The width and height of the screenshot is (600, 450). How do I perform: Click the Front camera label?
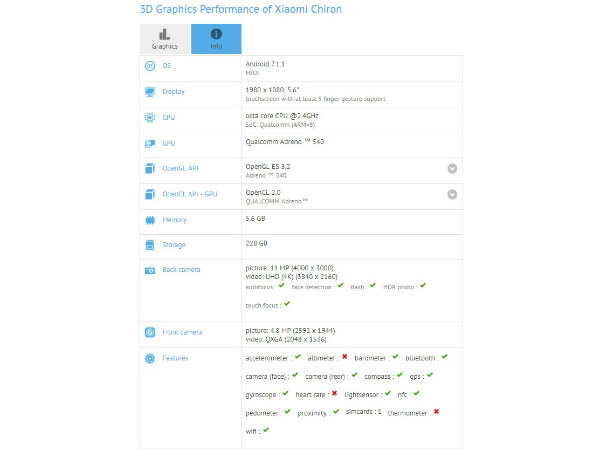click(x=182, y=332)
